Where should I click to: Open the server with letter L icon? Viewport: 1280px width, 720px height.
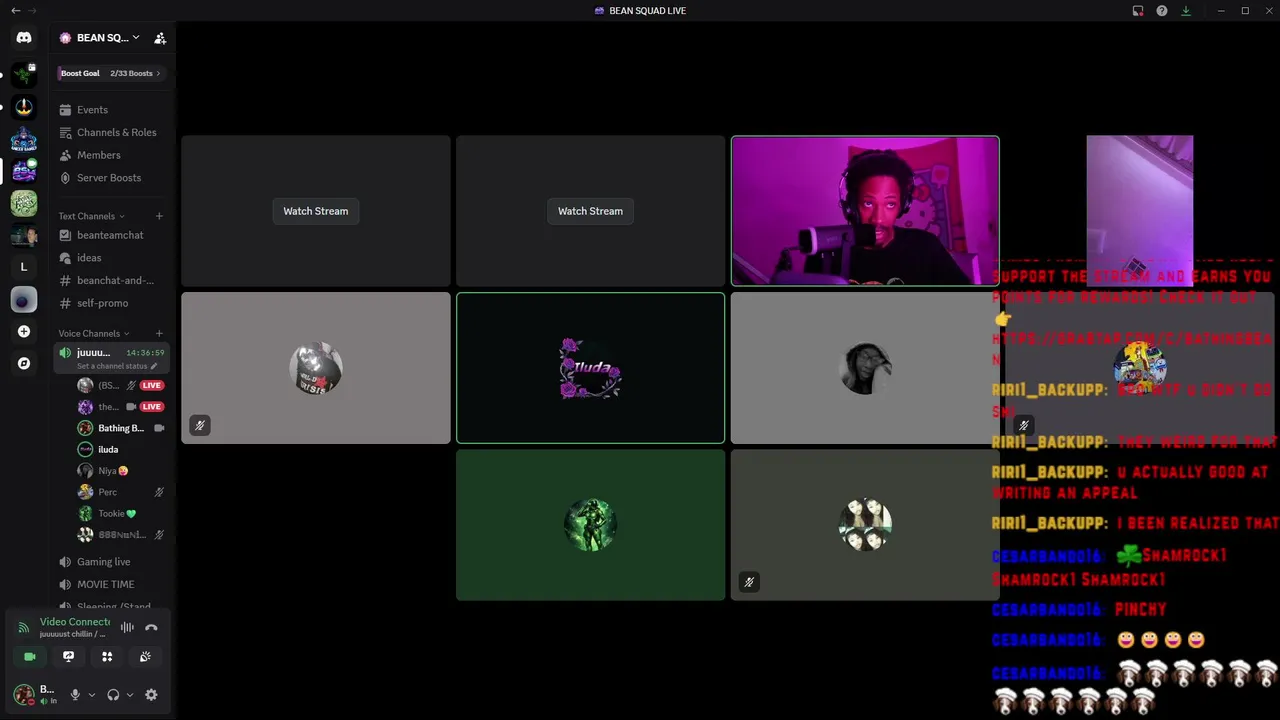[x=24, y=267]
